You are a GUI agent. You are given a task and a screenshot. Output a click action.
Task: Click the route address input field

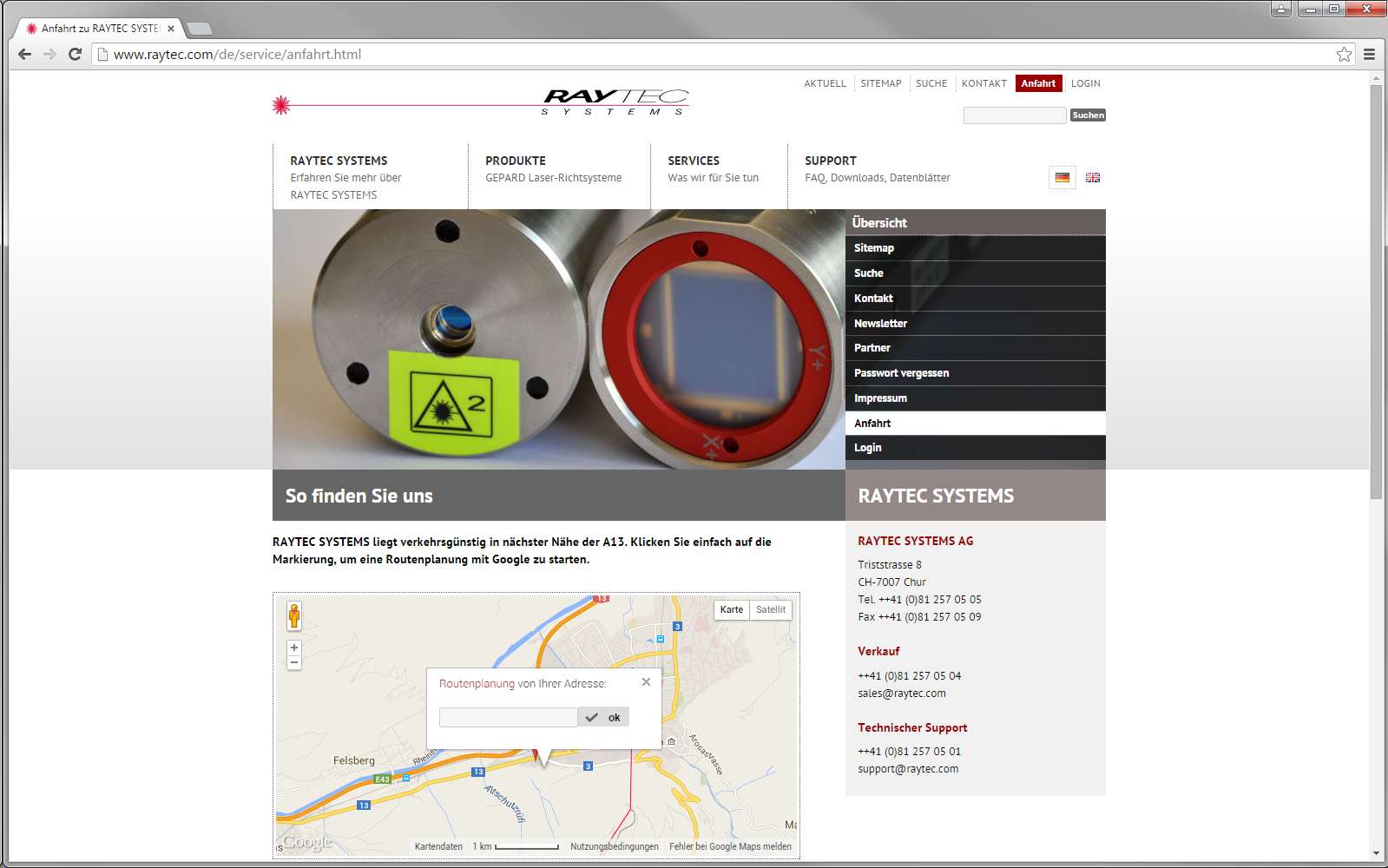(x=508, y=717)
